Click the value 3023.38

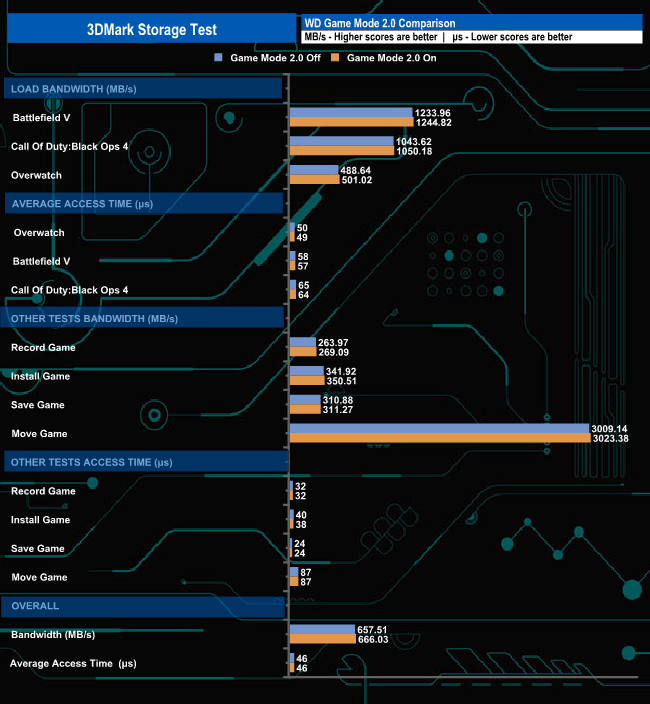[x=610, y=439]
